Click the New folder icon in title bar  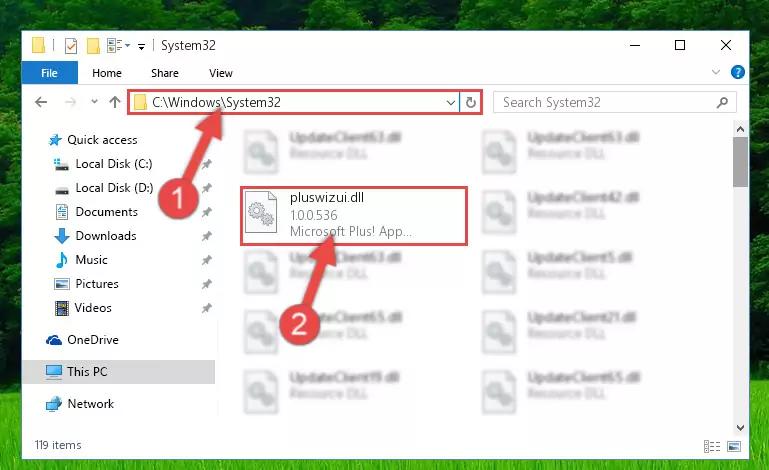pos(93,46)
